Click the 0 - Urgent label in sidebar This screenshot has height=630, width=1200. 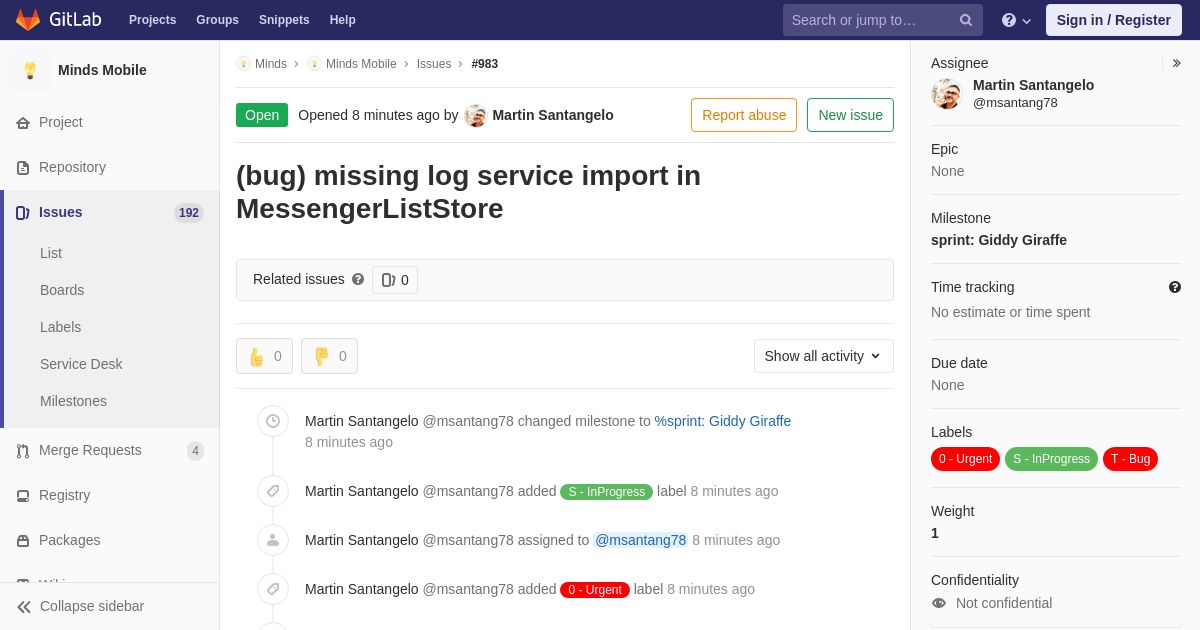click(965, 459)
